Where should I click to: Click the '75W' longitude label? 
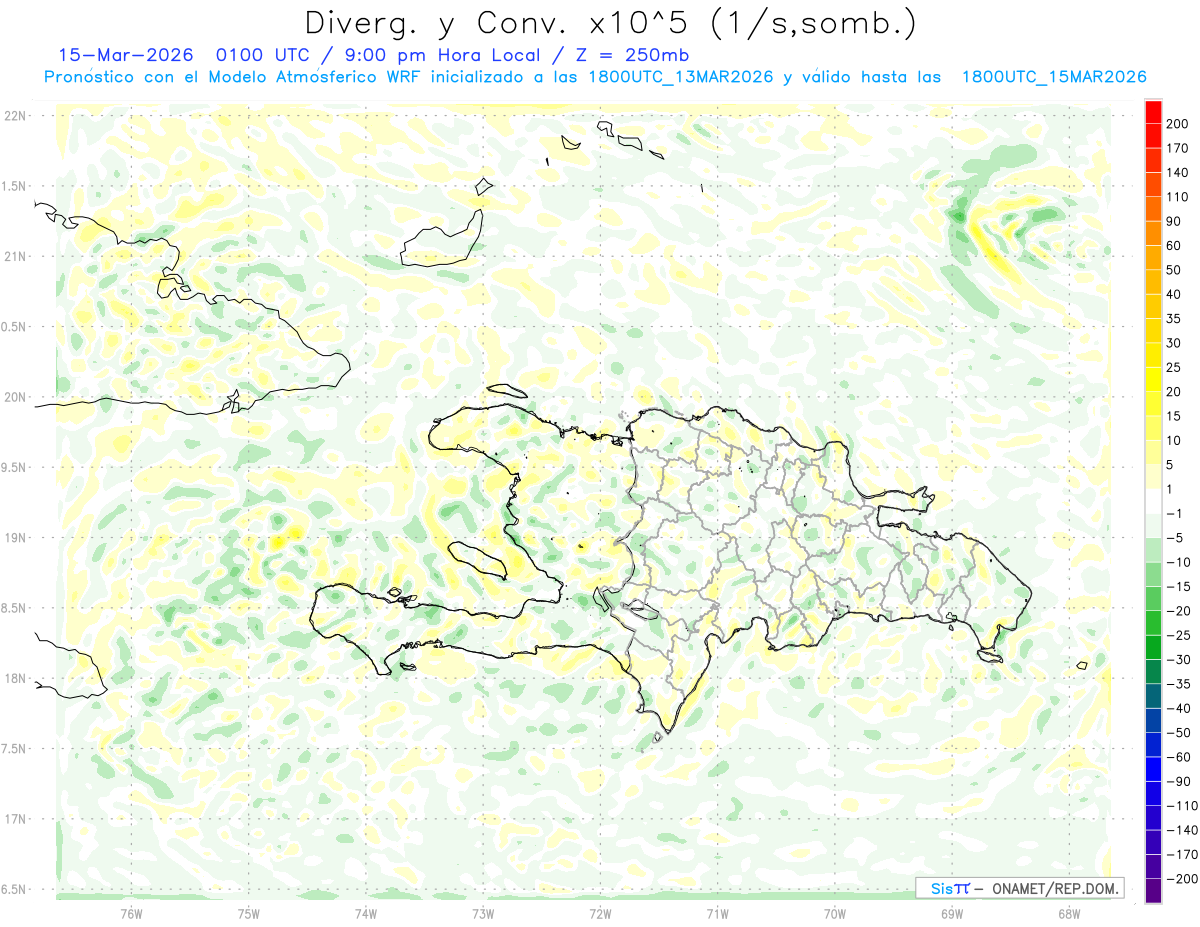248,914
